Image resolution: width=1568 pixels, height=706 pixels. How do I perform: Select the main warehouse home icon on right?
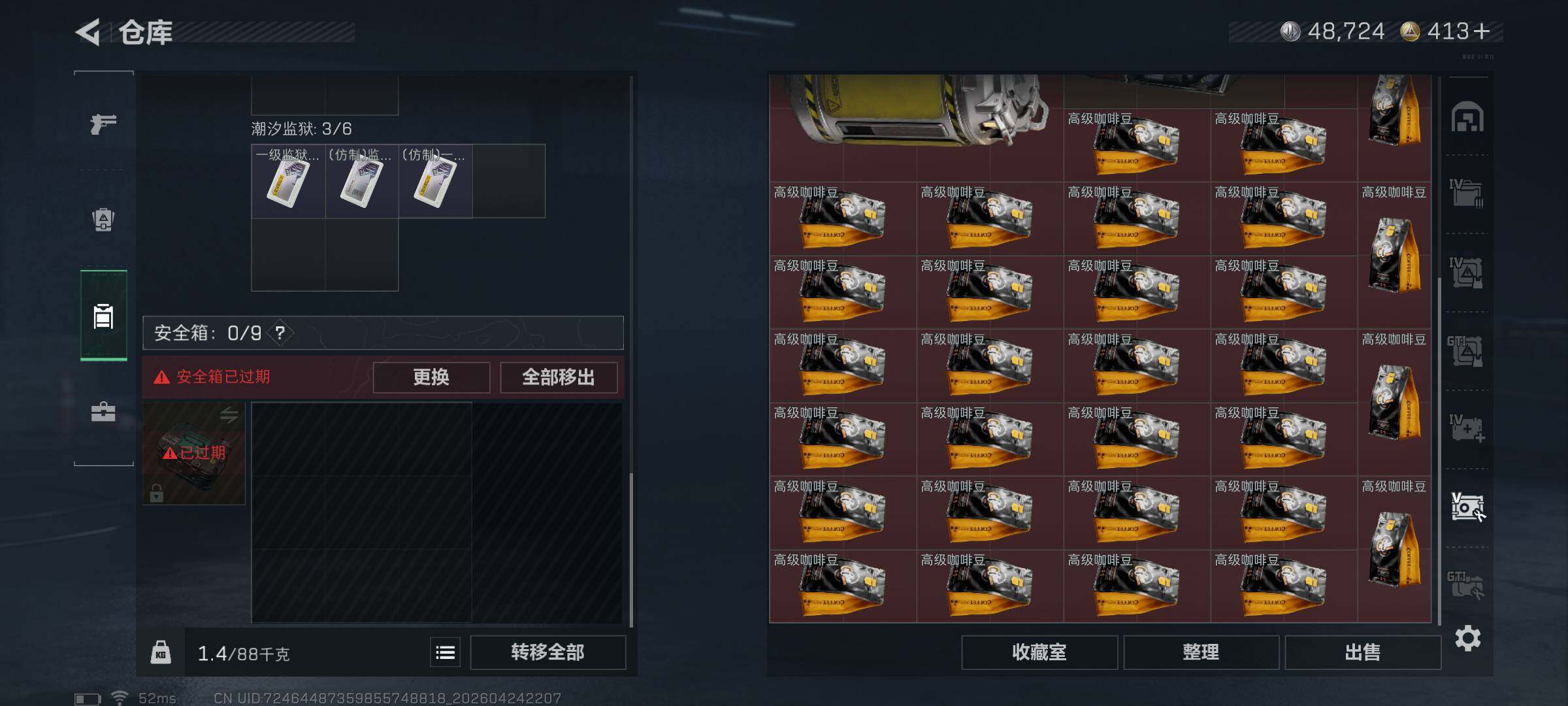tap(1467, 117)
